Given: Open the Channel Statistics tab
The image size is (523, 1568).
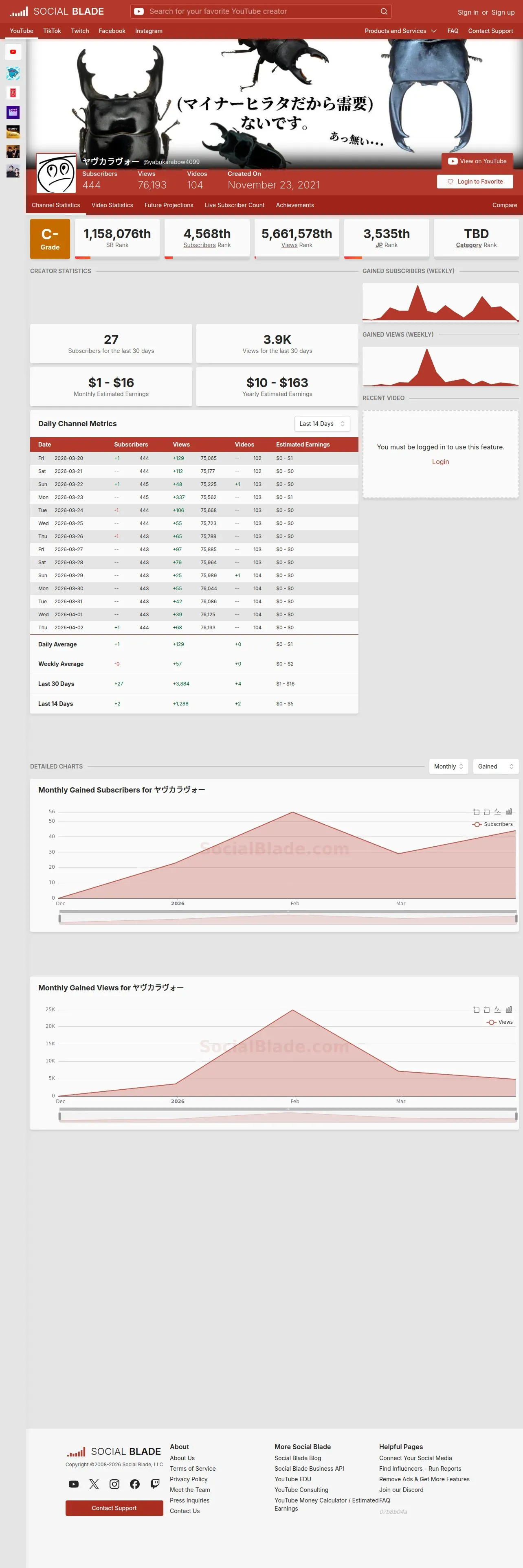Looking at the screenshot, I should pyautogui.click(x=56, y=205).
